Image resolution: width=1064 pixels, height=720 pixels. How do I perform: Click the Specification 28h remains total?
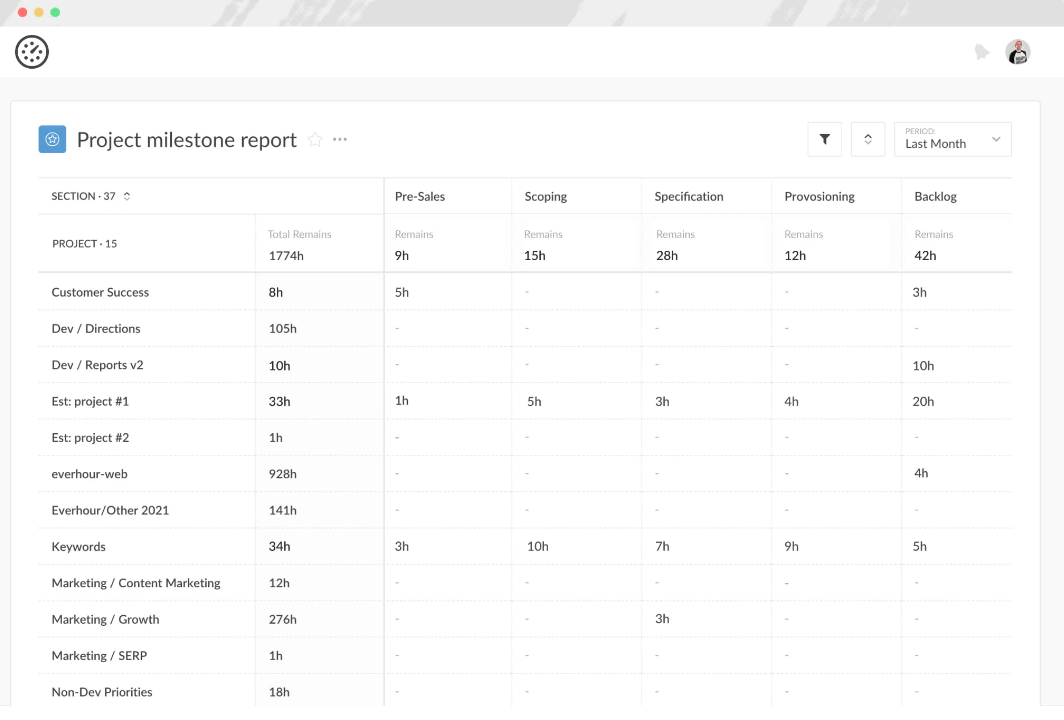pyautogui.click(x=667, y=256)
